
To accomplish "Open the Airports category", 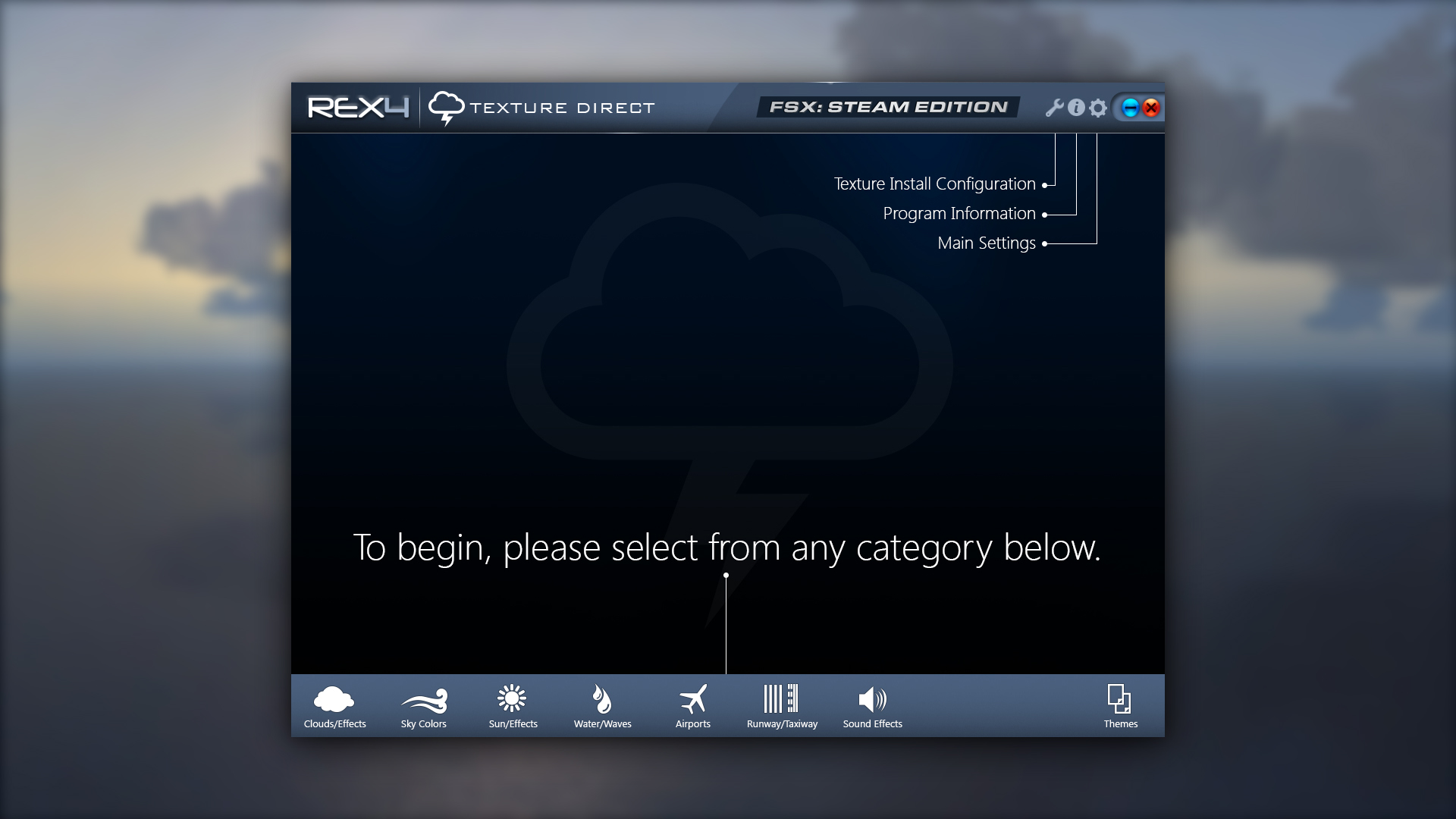I will click(692, 705).
